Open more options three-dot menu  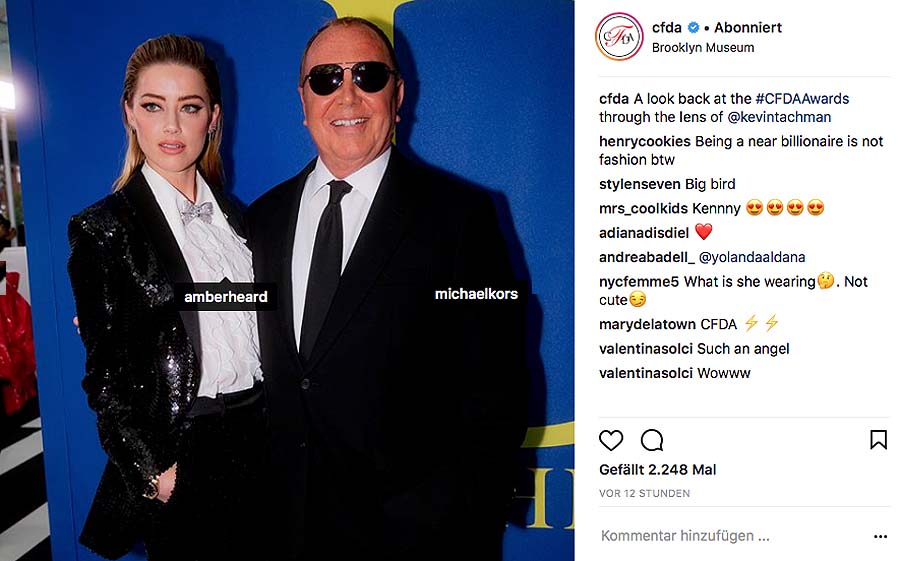coord(880,536)
